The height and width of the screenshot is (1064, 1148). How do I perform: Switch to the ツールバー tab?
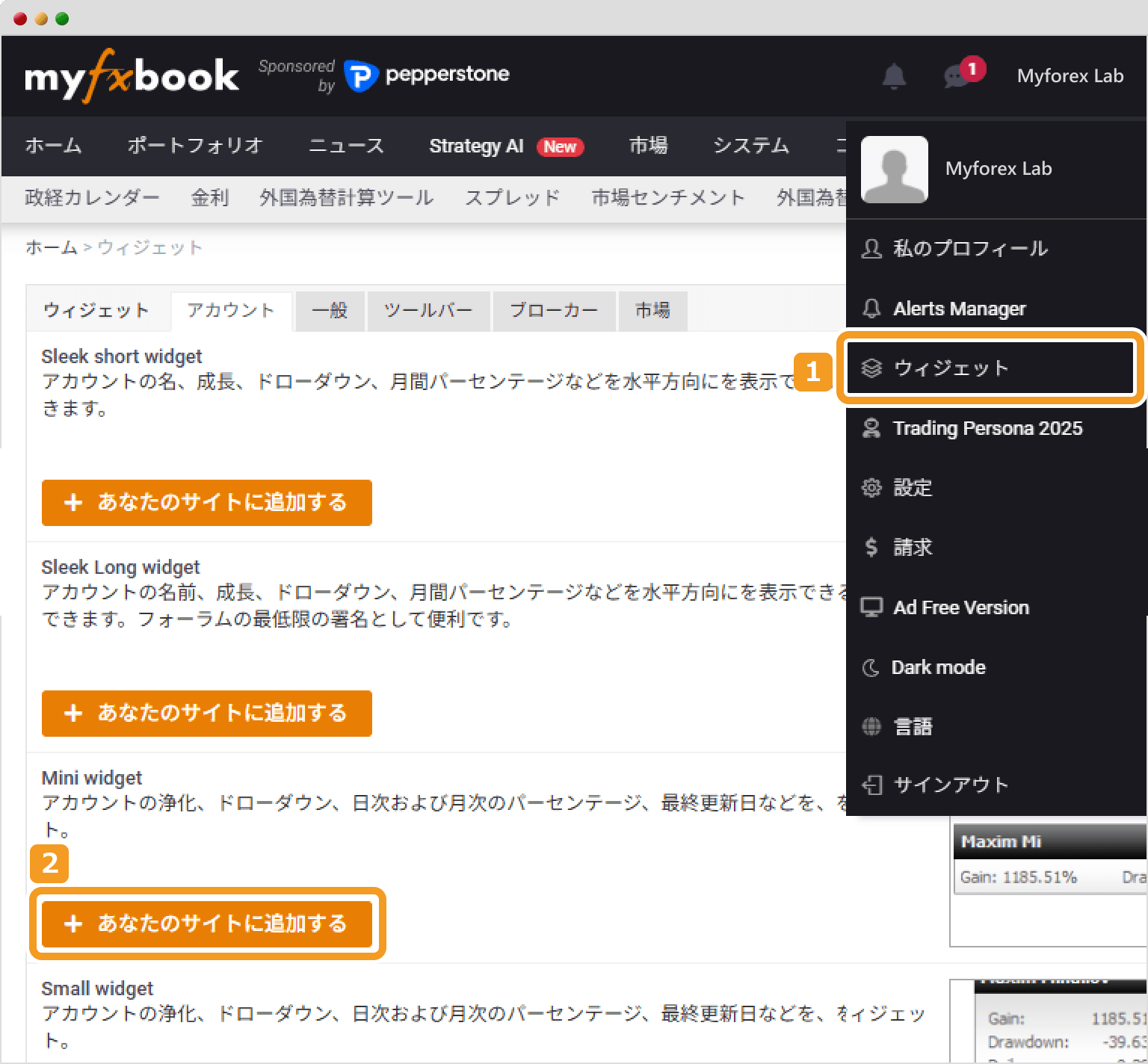428,310
